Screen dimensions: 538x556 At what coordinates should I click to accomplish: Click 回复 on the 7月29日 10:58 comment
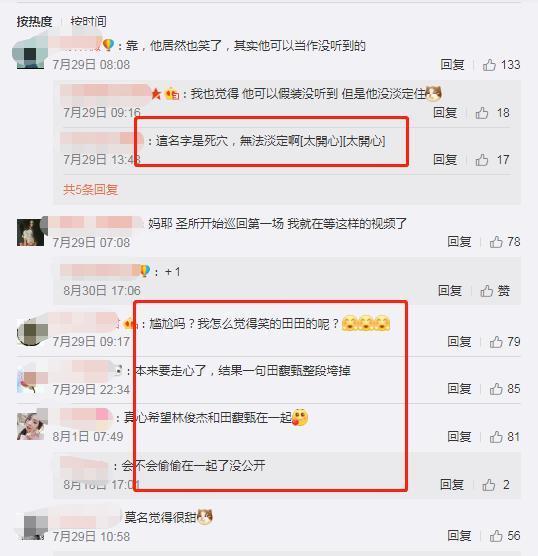pyautogui.click(x=459, y=536)
